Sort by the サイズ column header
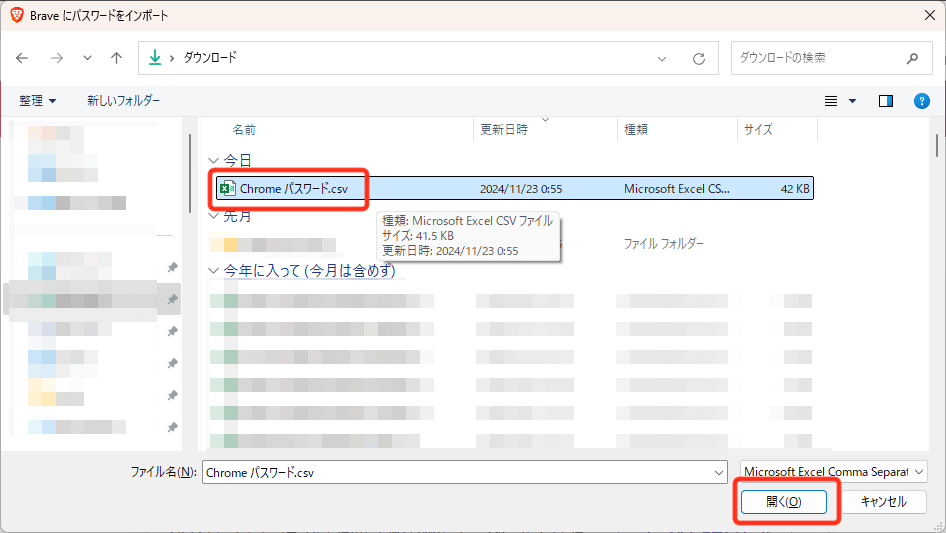 (x=758, y=129)
